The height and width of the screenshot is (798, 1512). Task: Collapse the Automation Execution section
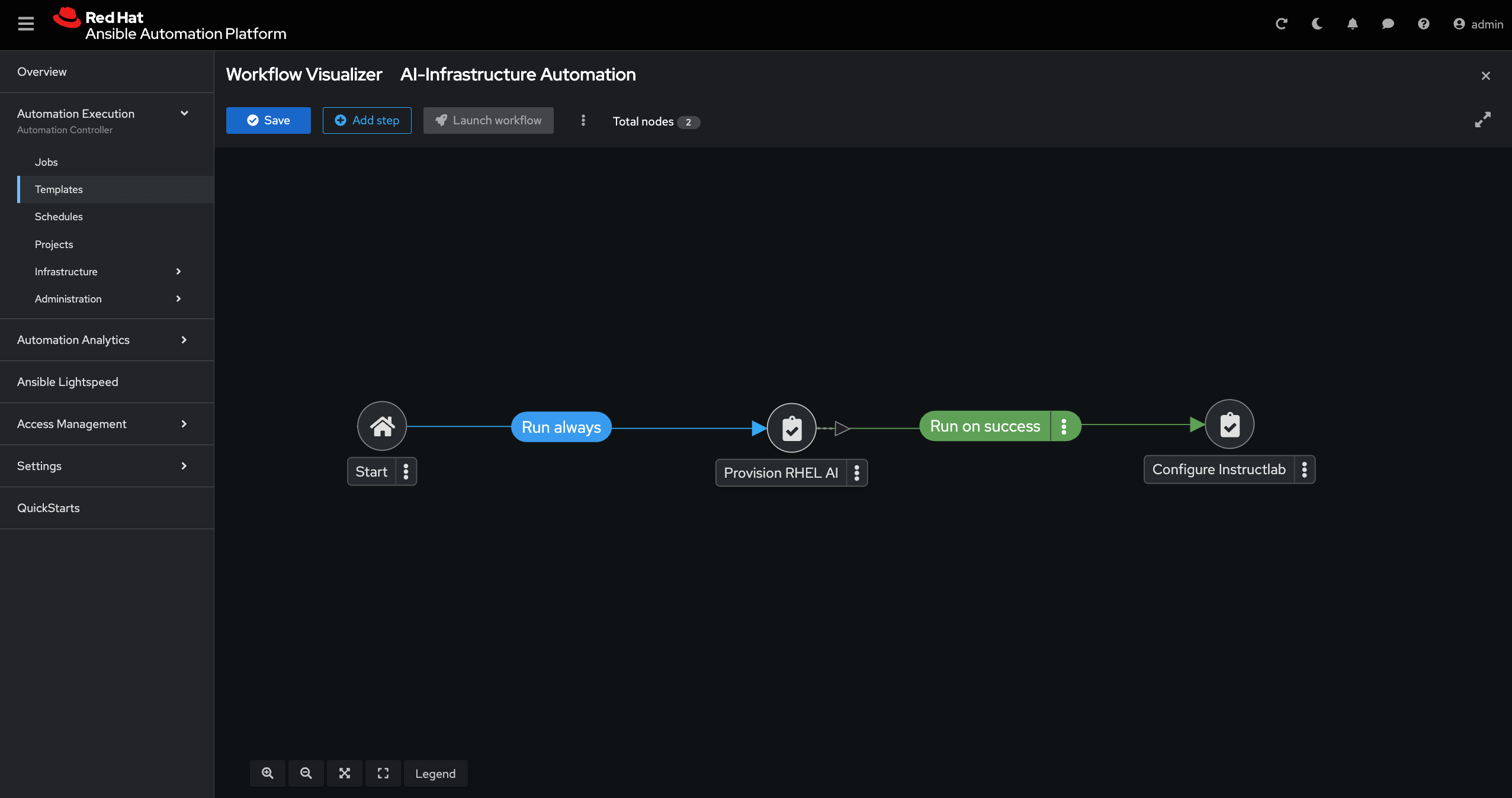[x=184, y=113]
